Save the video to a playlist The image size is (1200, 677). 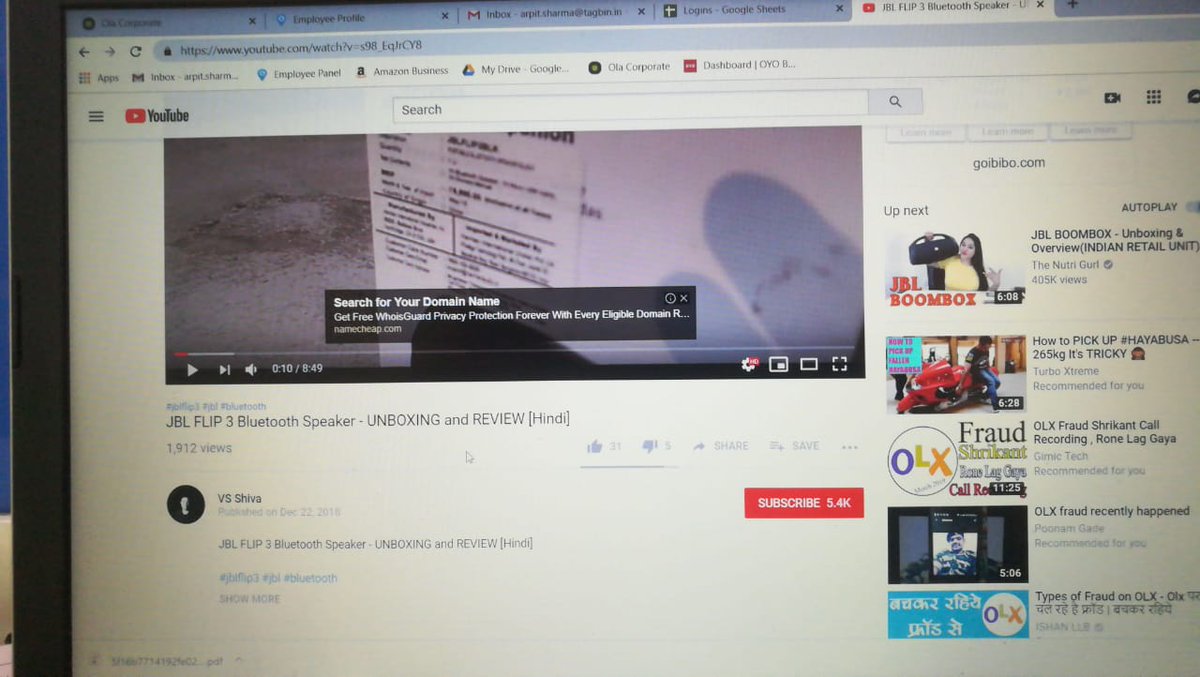[x=795, y=446]
